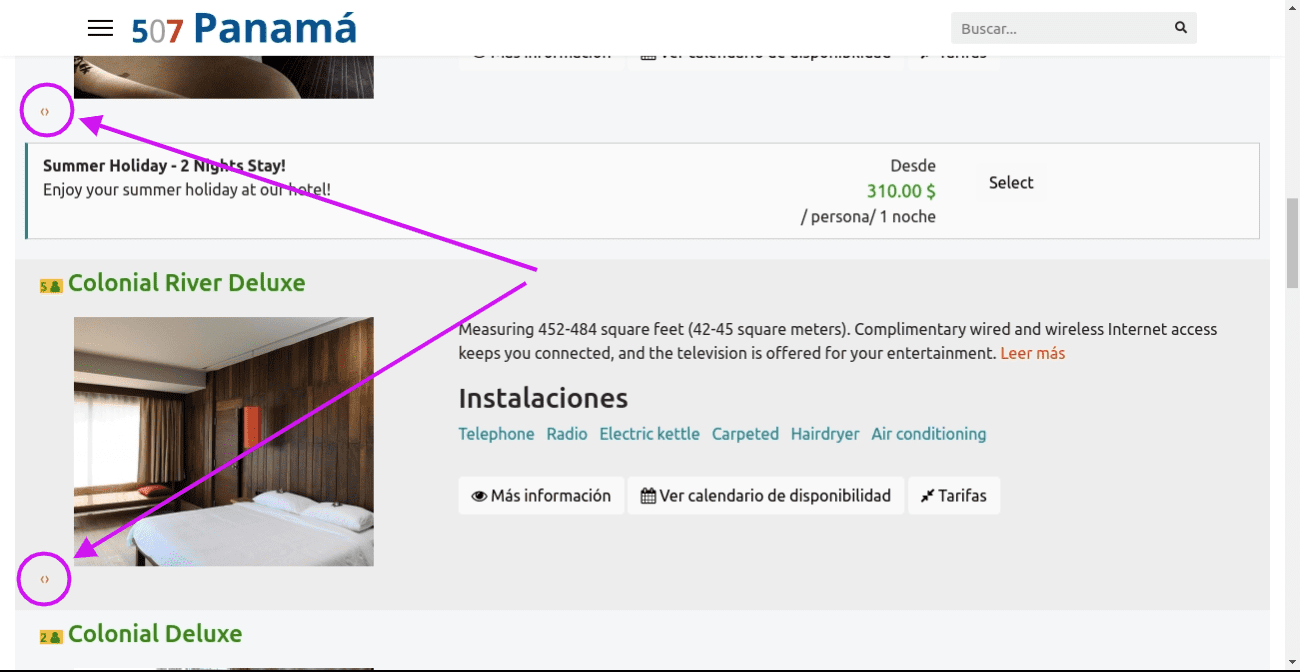
Task: Click the arrows below Colonial River Deluxe photo
Action: pyautogui.click(x=45, y=579)
